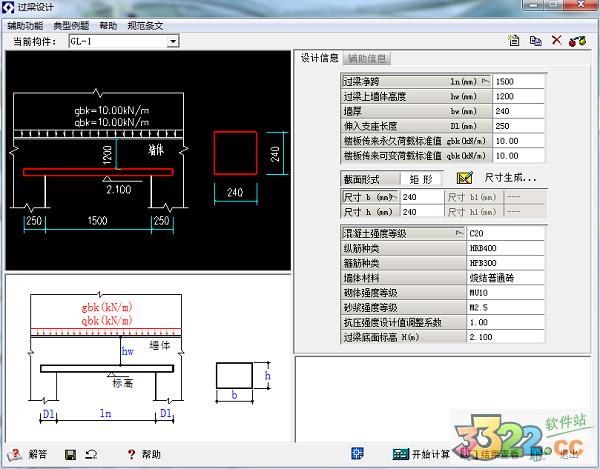Click the blue ln label in the schematic

pyautogui.click(x=106, y=413)
